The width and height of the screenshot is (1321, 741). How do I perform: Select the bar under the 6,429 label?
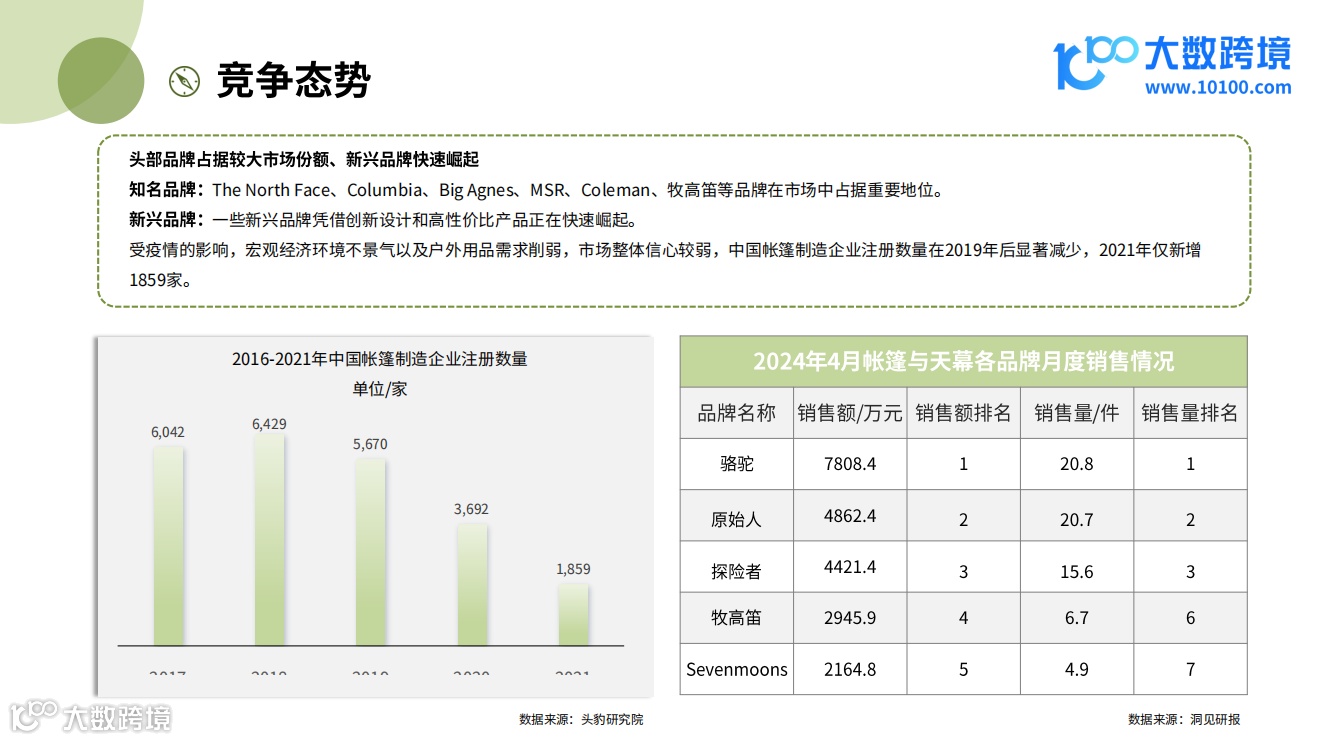click(269, 540)
